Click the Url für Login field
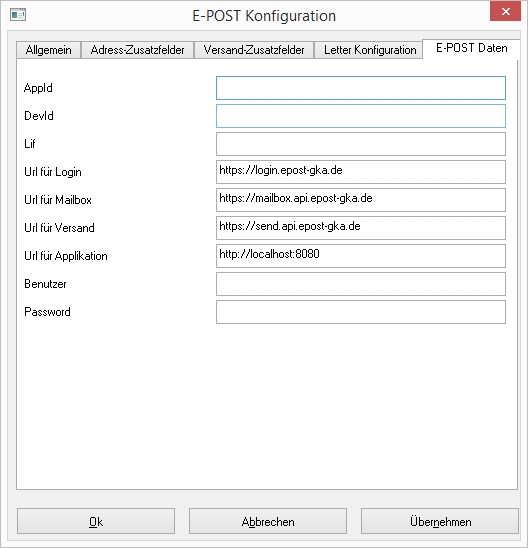Viewport: 528px width, 548px height. [361, 172]
